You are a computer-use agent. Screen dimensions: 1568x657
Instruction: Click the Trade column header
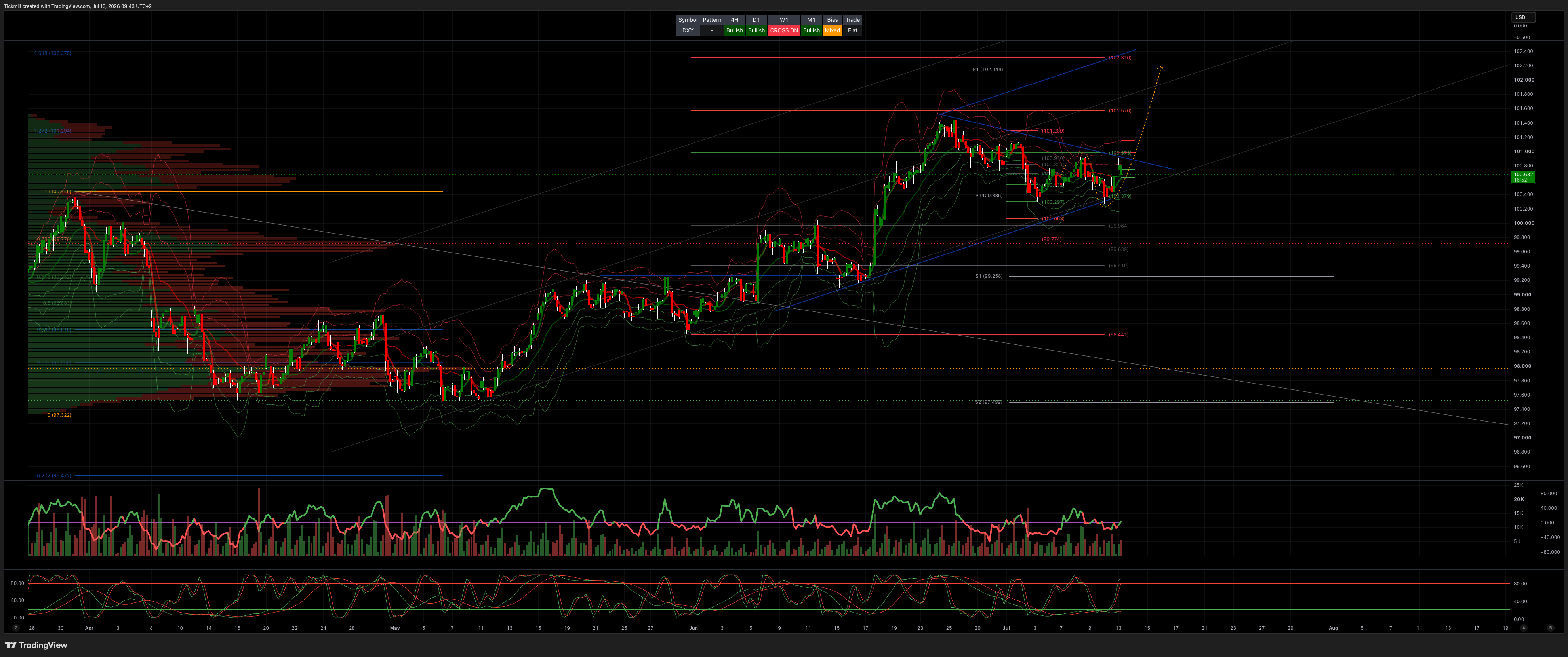click(852, 20)
